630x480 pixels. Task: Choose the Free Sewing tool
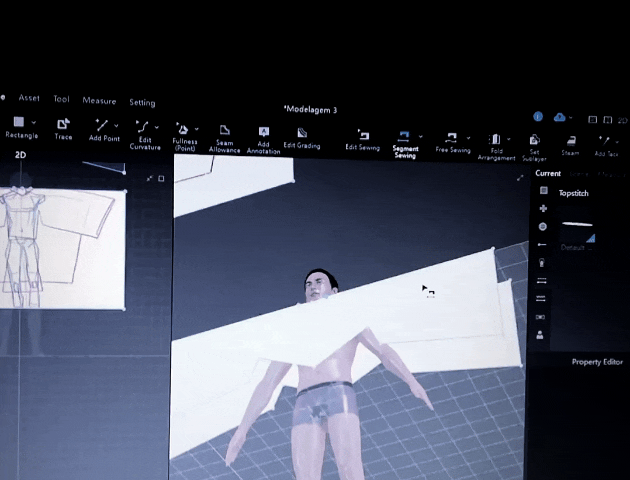point(452,143)
